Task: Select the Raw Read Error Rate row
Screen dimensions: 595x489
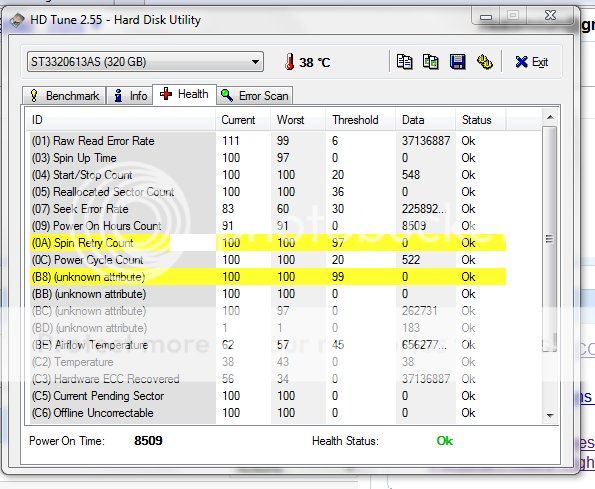Action: click(x=268, y=141)
